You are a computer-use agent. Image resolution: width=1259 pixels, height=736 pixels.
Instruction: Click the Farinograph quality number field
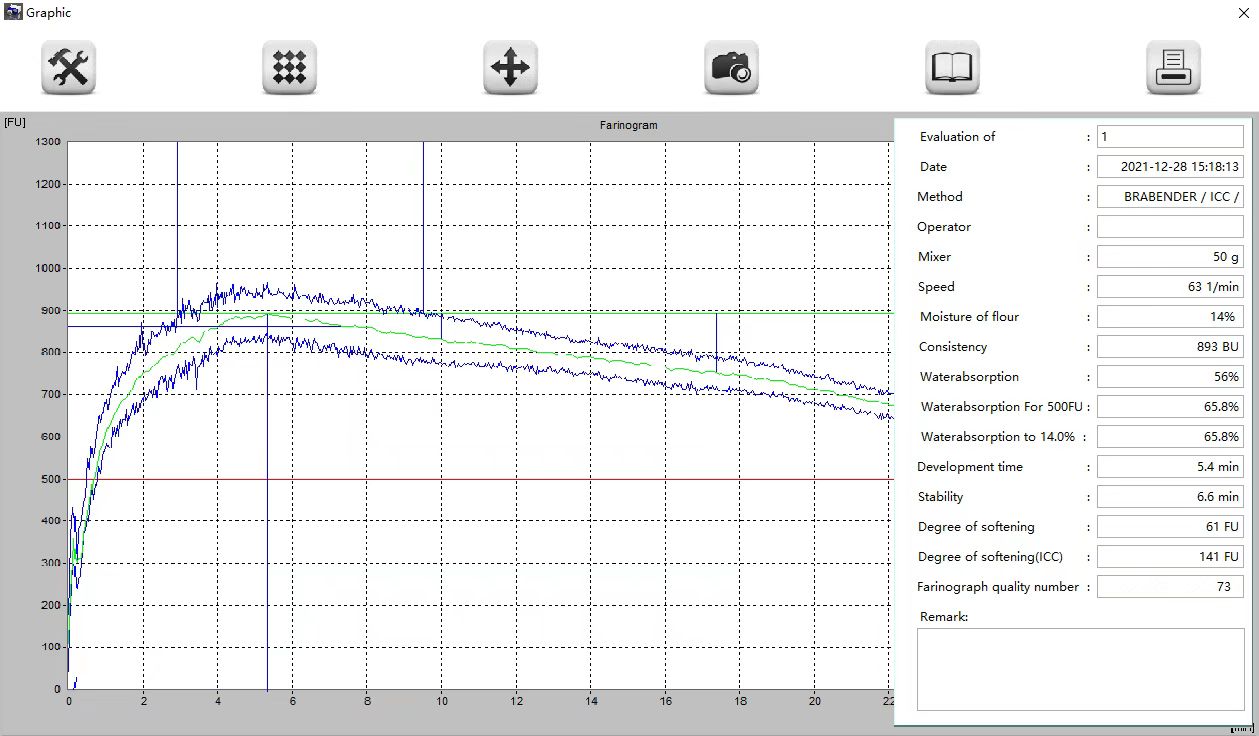[x=1170, y=587]
